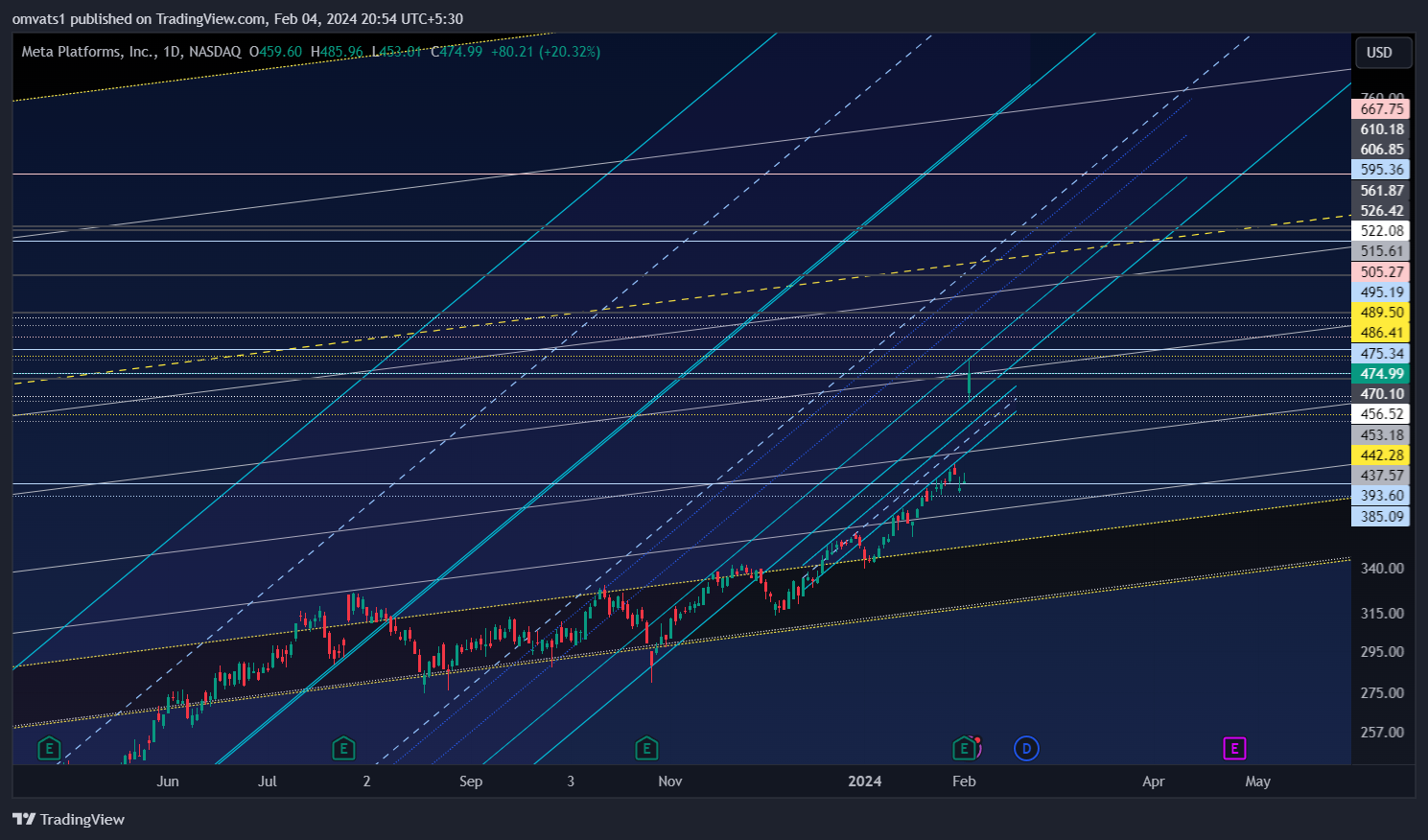Click the 2024 year label on time axis
This screenshot has height=840, width=1428.
[x=865, y=782]
